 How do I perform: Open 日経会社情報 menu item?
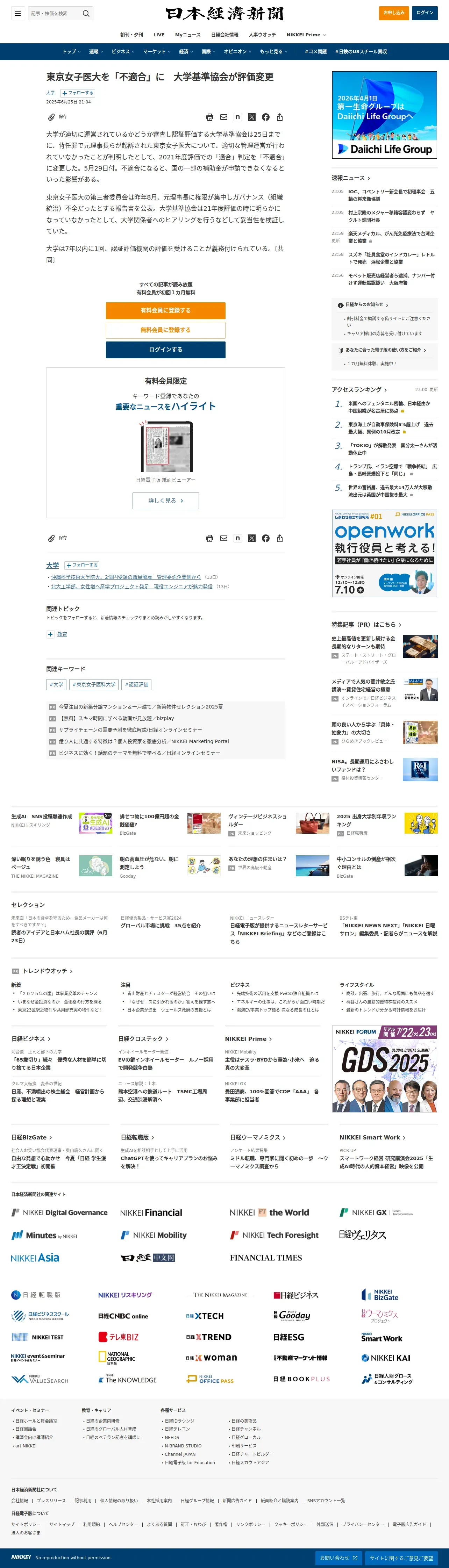(225, 35)
